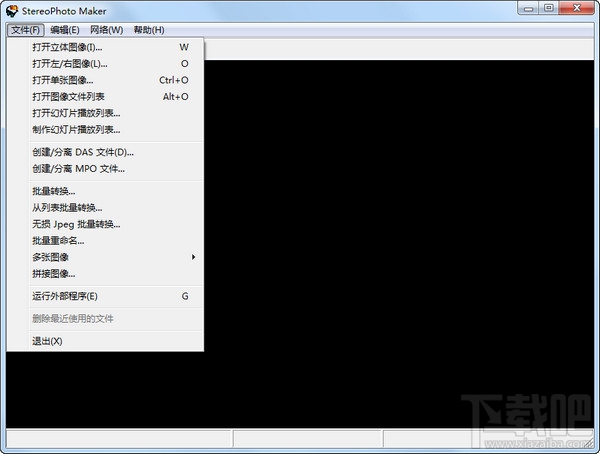This screenshot has height=454, width=600.
Task: Select 运行外部程序(E) menu item
Action: click(105, 296)
